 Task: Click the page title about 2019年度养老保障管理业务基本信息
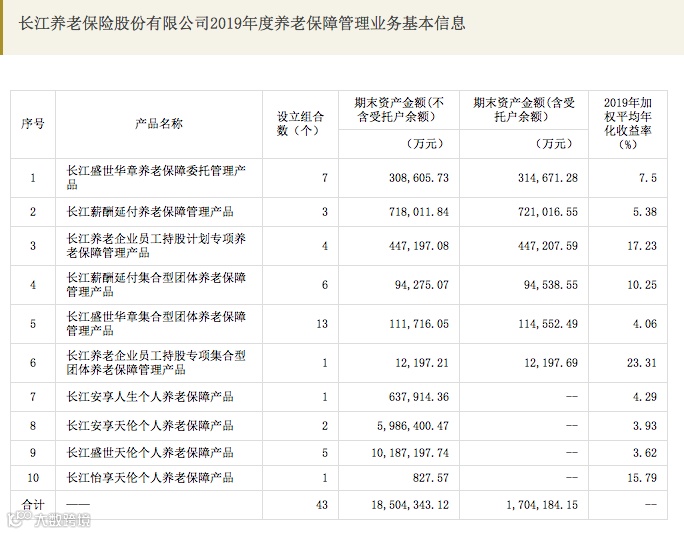coord(242,24)
